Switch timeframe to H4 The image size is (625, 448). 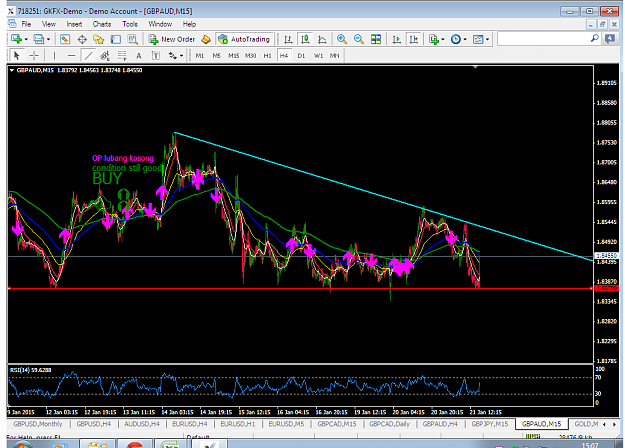point(284,55)
